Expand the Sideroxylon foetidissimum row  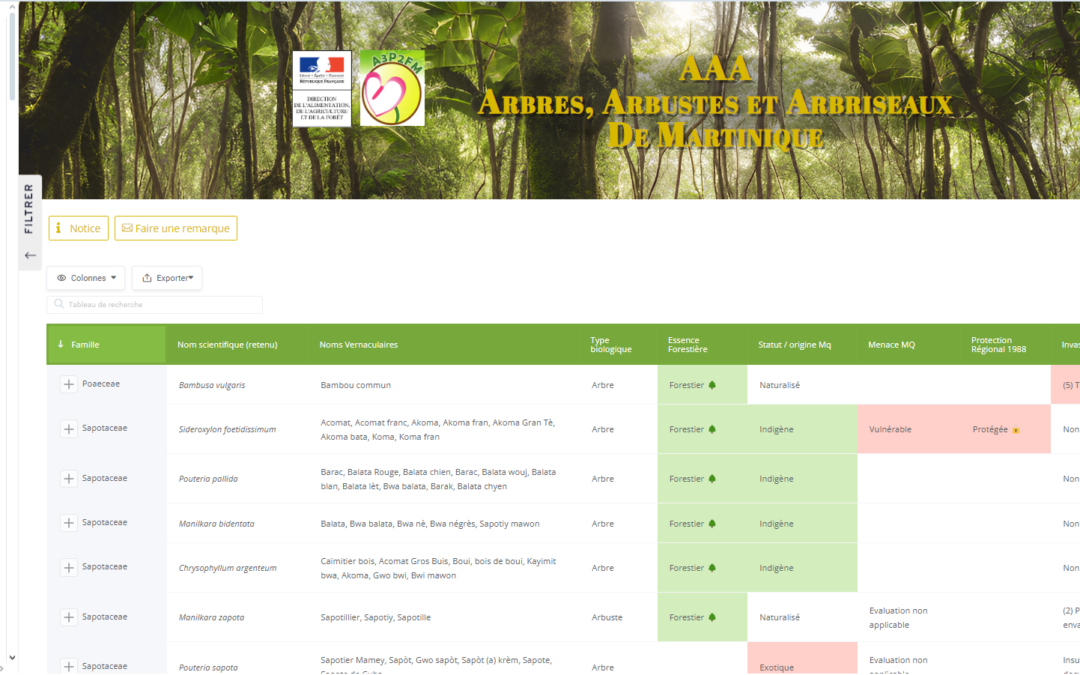point(68,429)
